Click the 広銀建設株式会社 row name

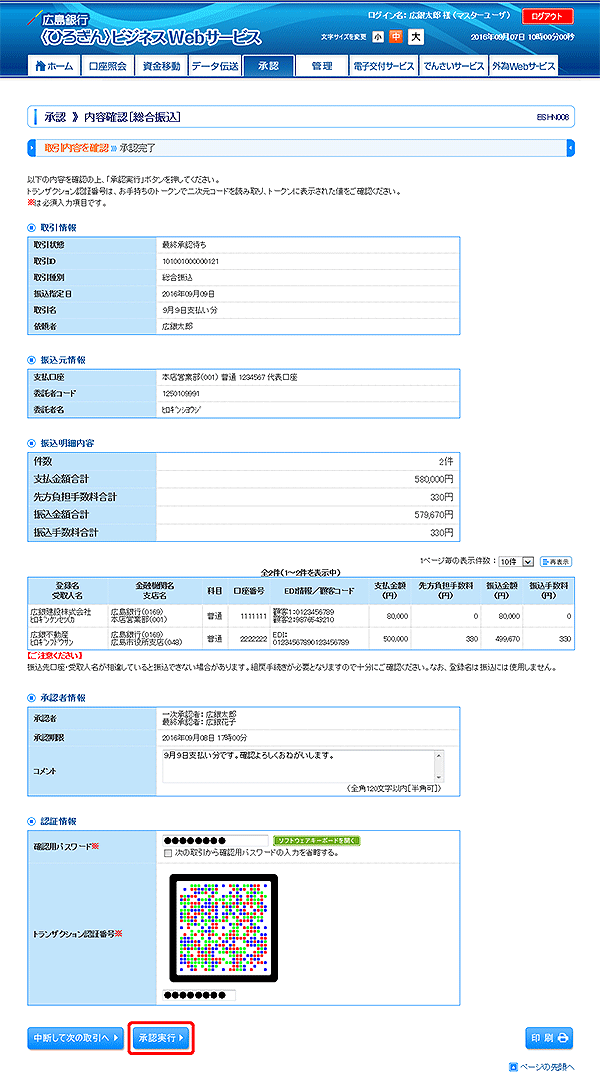(61, 610)
